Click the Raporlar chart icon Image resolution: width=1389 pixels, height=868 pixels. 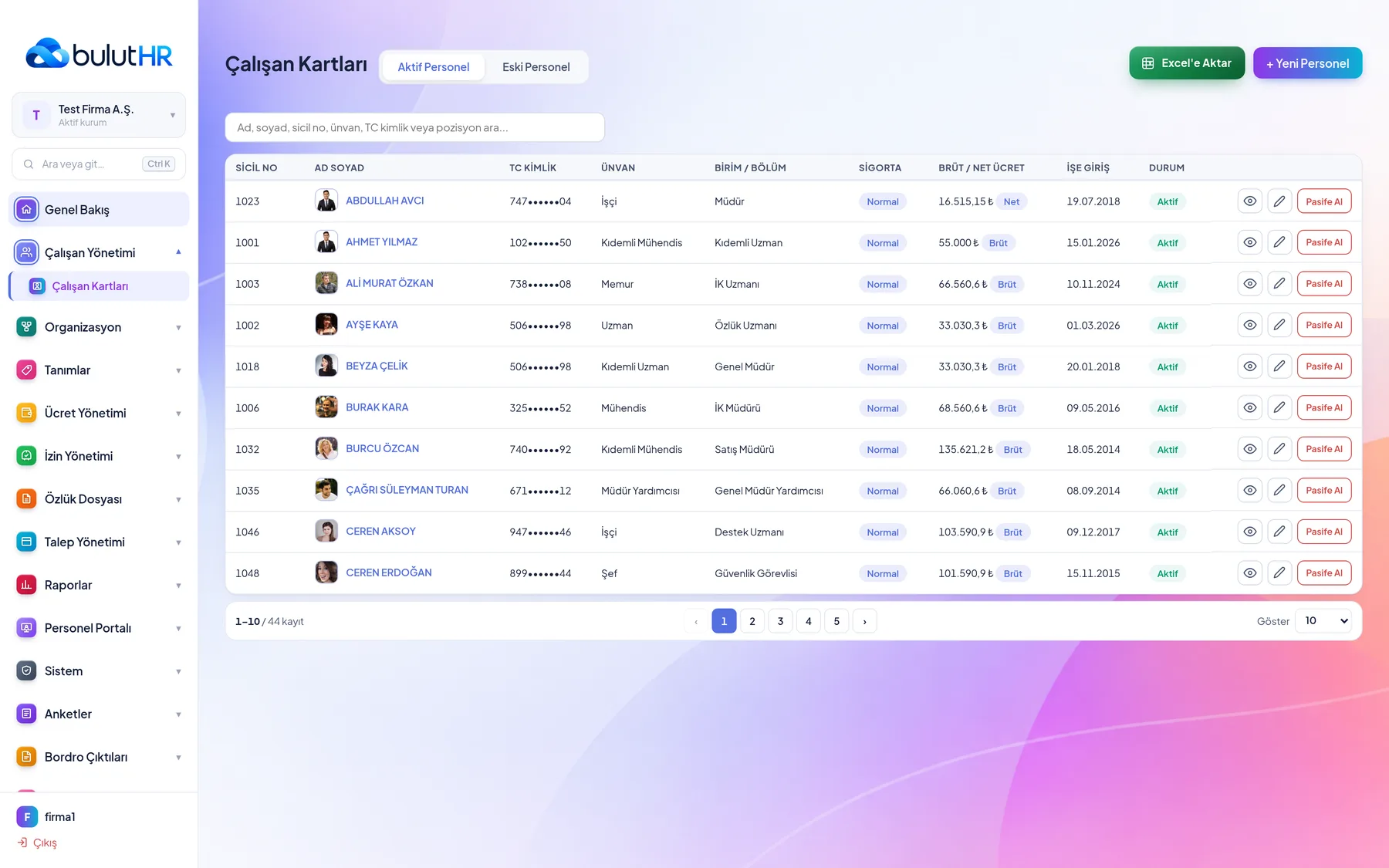(x=26, y=585)
